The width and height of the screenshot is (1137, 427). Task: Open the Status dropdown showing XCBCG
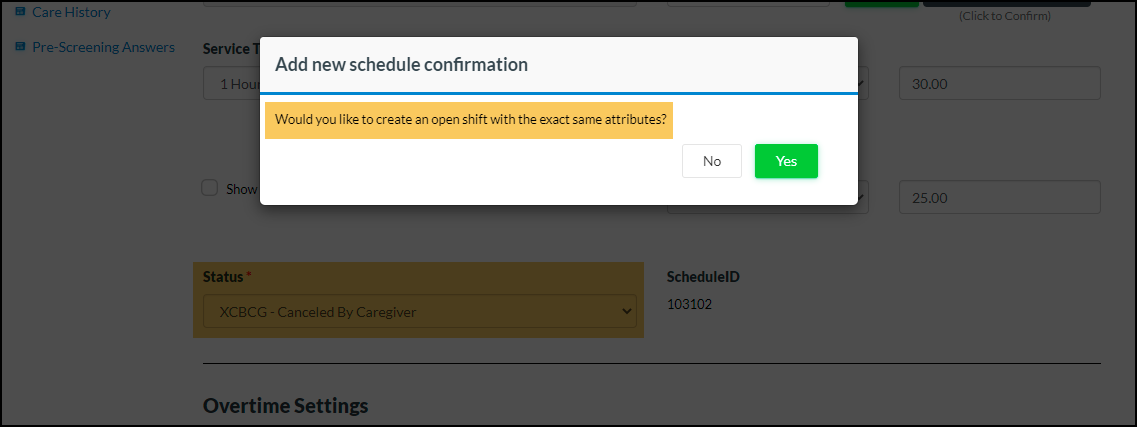pyautogui.click(x=419, y=312)
